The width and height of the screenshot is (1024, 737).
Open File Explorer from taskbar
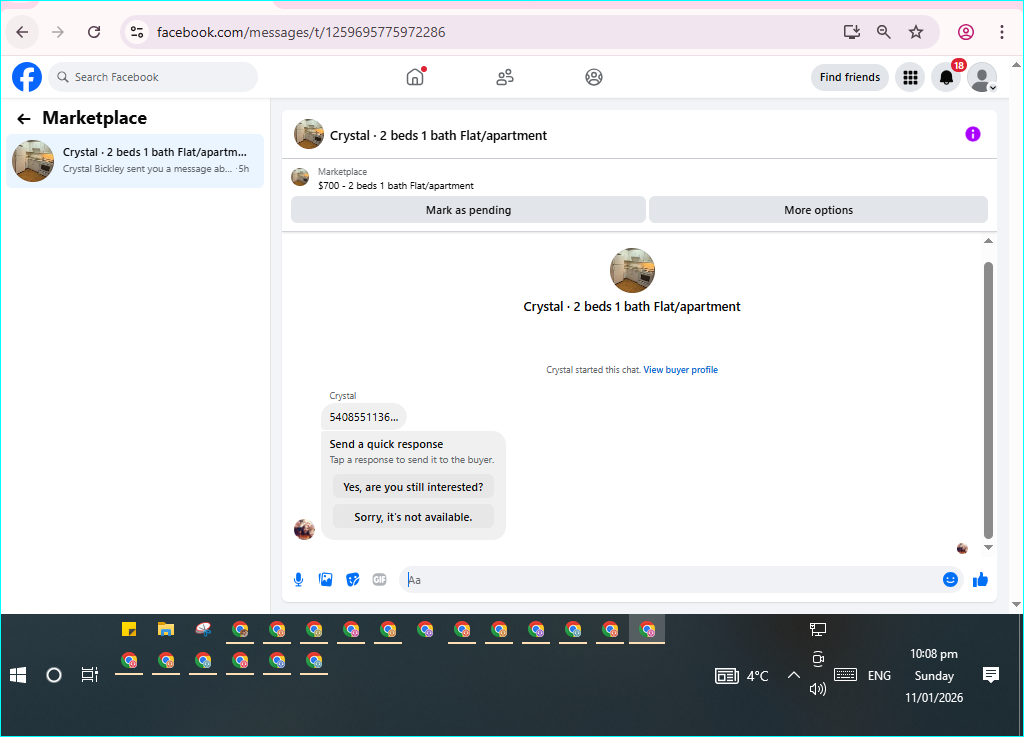[166, 629]
